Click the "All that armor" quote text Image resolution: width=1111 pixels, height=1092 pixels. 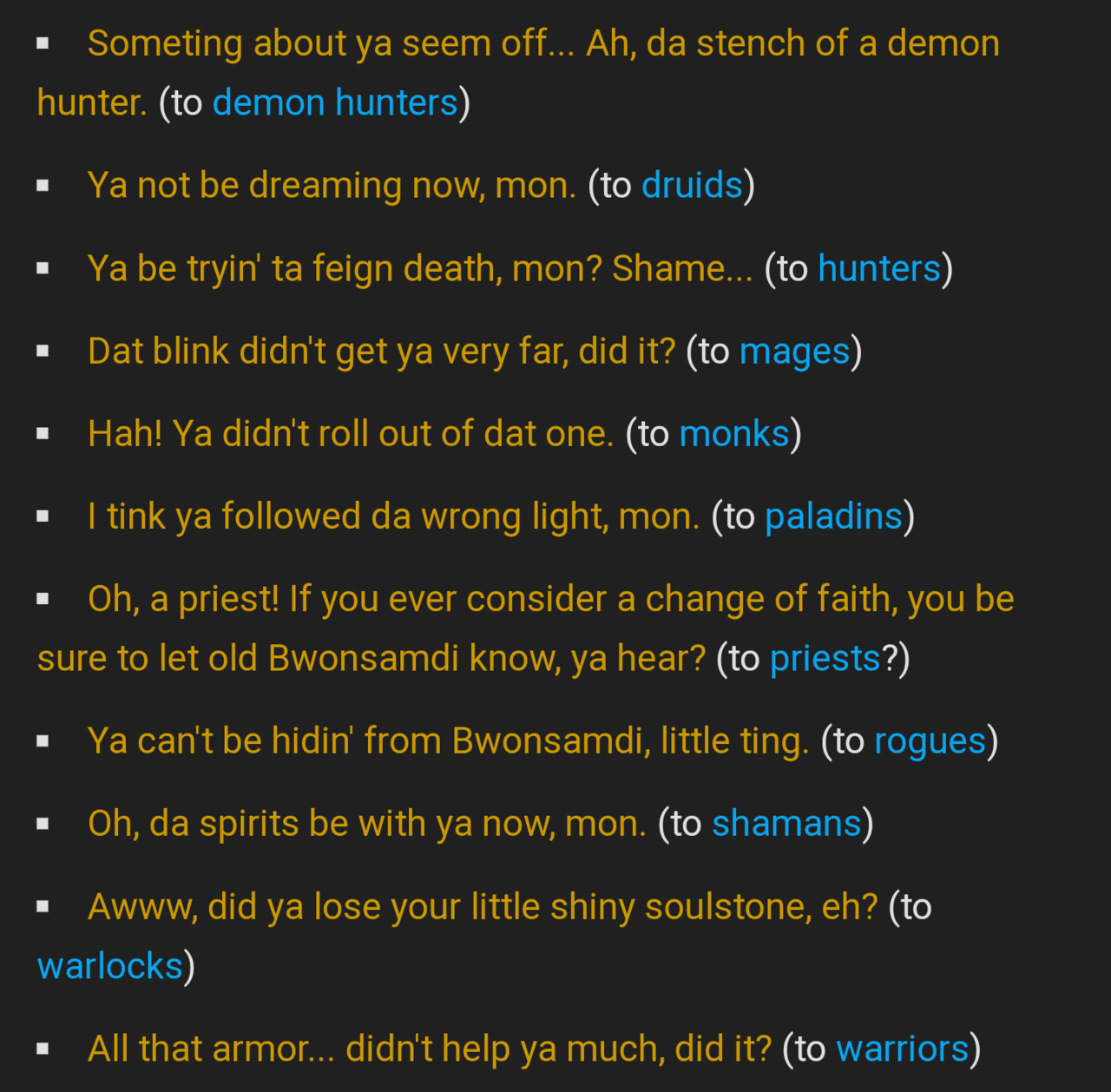coord(429,1049)
